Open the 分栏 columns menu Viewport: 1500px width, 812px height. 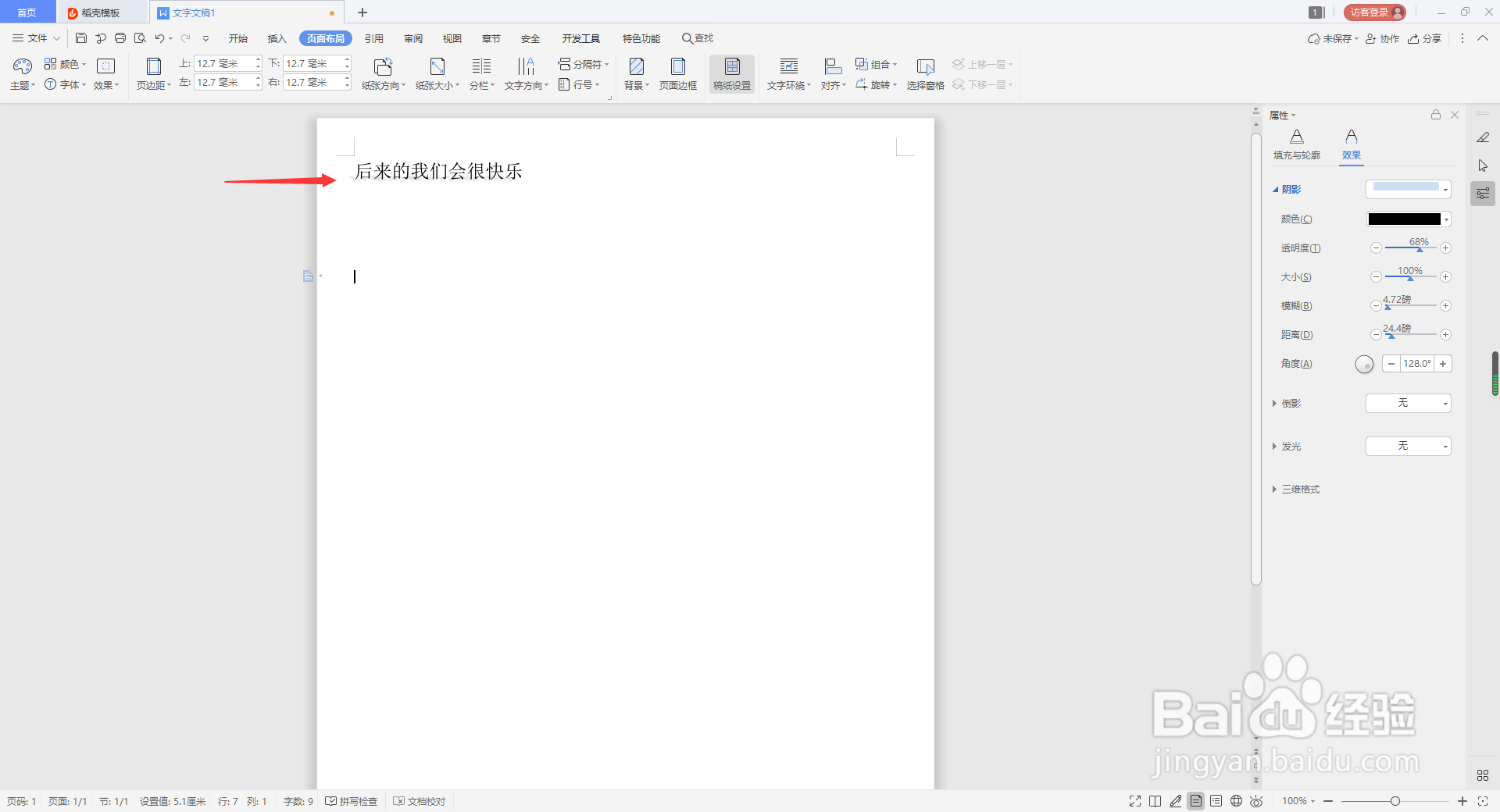tap(482, 74)
